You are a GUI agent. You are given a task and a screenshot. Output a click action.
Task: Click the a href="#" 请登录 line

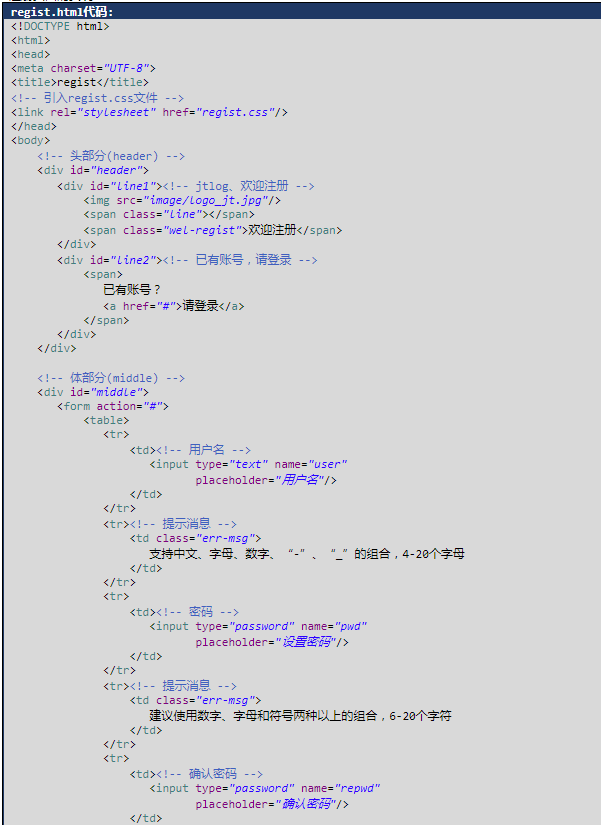click(x=174, y=306)
